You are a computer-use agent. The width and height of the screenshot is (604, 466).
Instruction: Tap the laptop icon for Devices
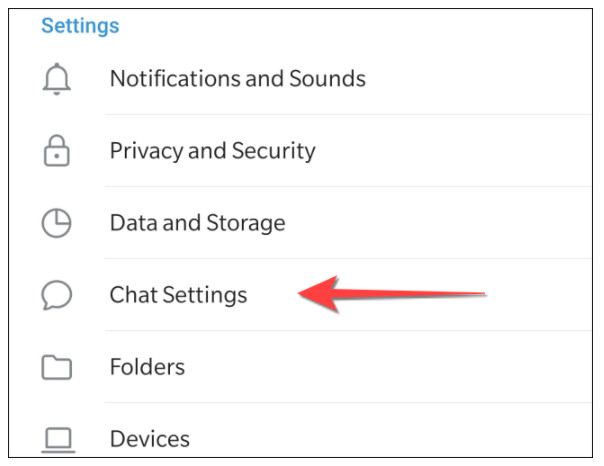coord(58,438)
